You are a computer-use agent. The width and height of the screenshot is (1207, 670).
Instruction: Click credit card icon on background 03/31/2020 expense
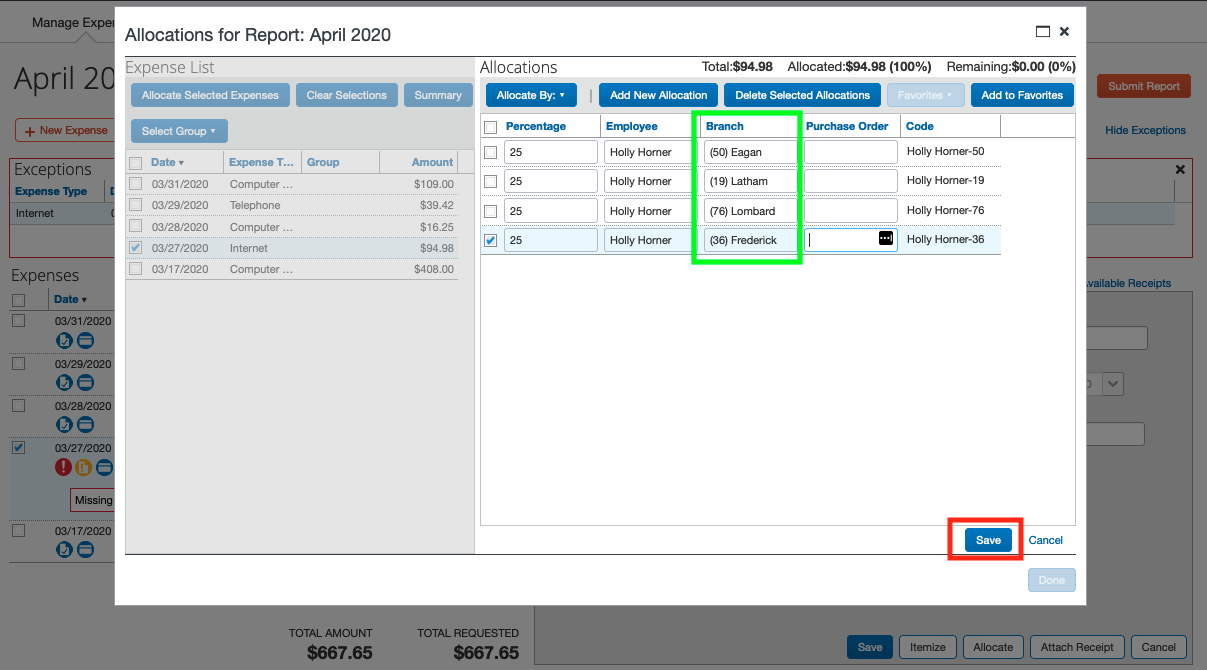[x=86, y=340]
